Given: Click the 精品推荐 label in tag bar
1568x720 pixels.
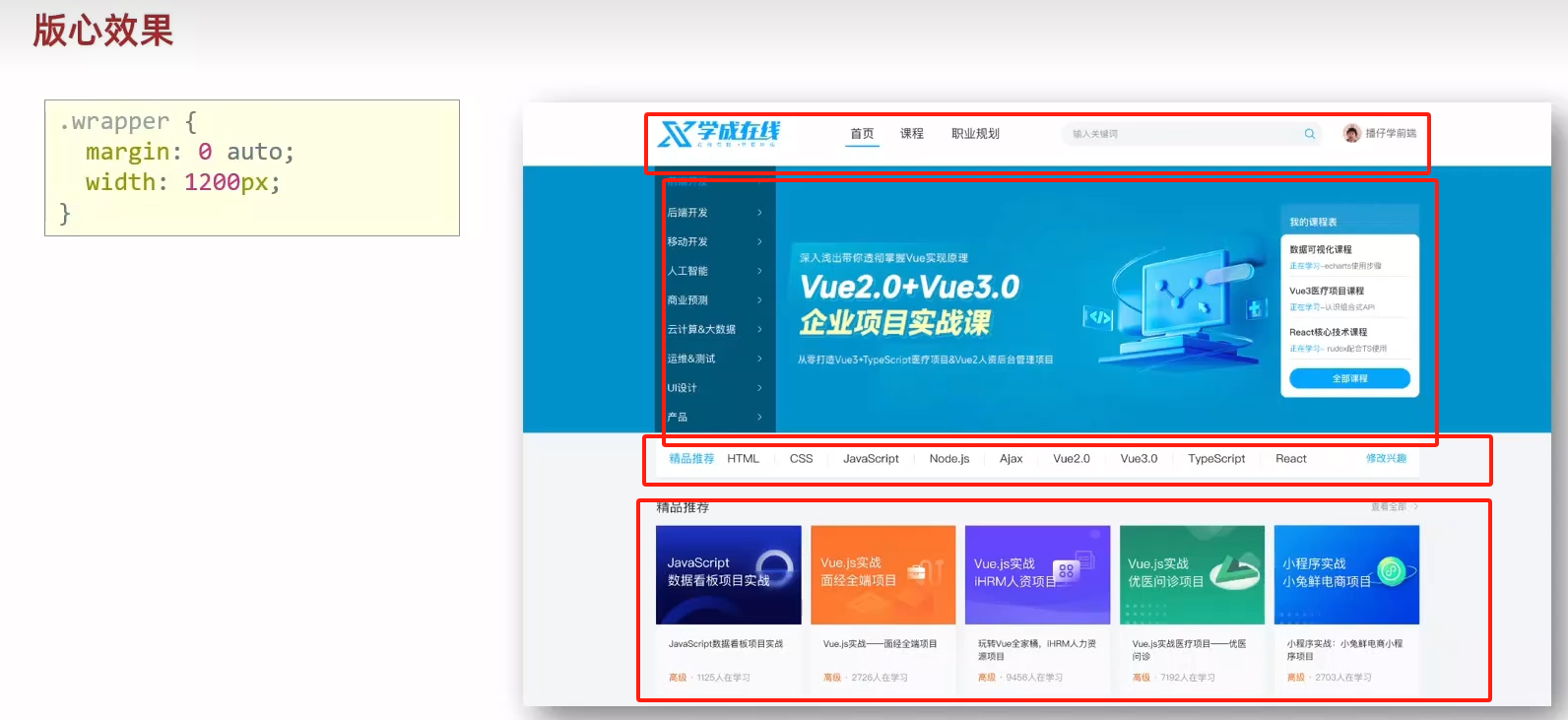Looking at the screenshot, I should coord(691,459).
